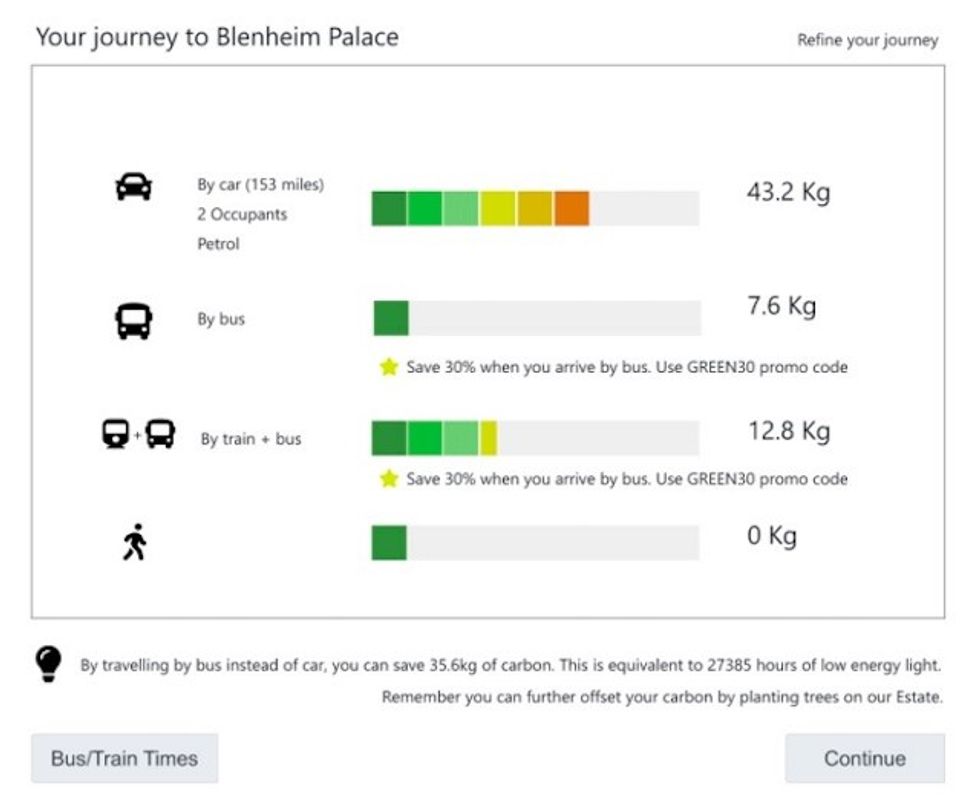Click the car transport icon
The image size is (980, 807).
(134, 187)
